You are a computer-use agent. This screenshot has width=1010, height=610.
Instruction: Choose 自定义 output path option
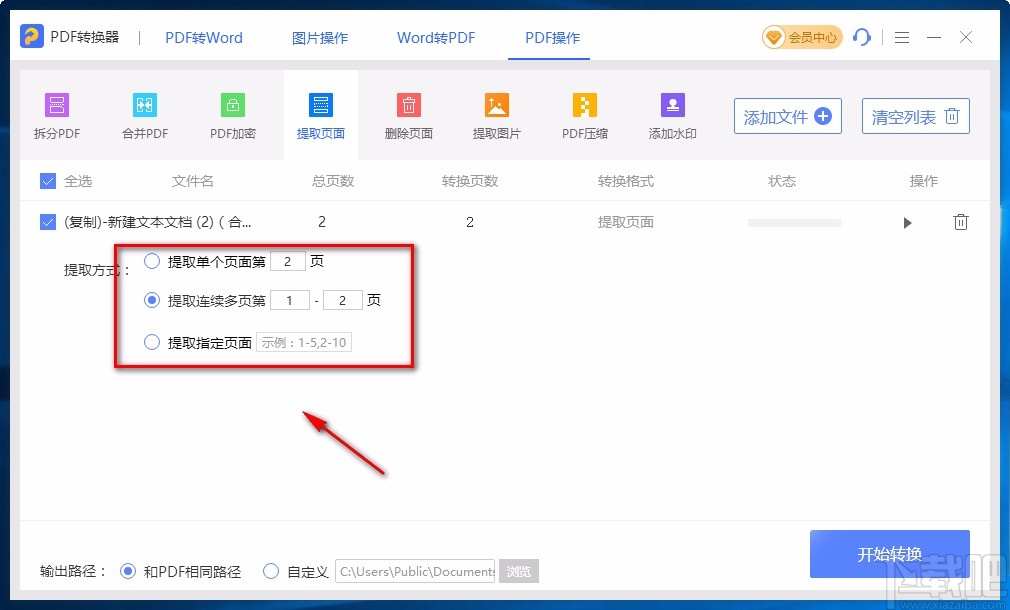point(271,571)
